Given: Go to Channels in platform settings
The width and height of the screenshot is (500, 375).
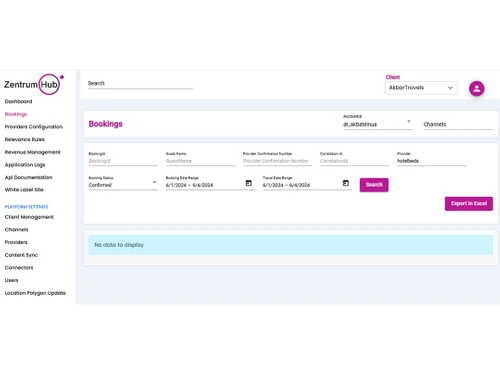Looking at the screenshot, I should click(x=17, y=230).
